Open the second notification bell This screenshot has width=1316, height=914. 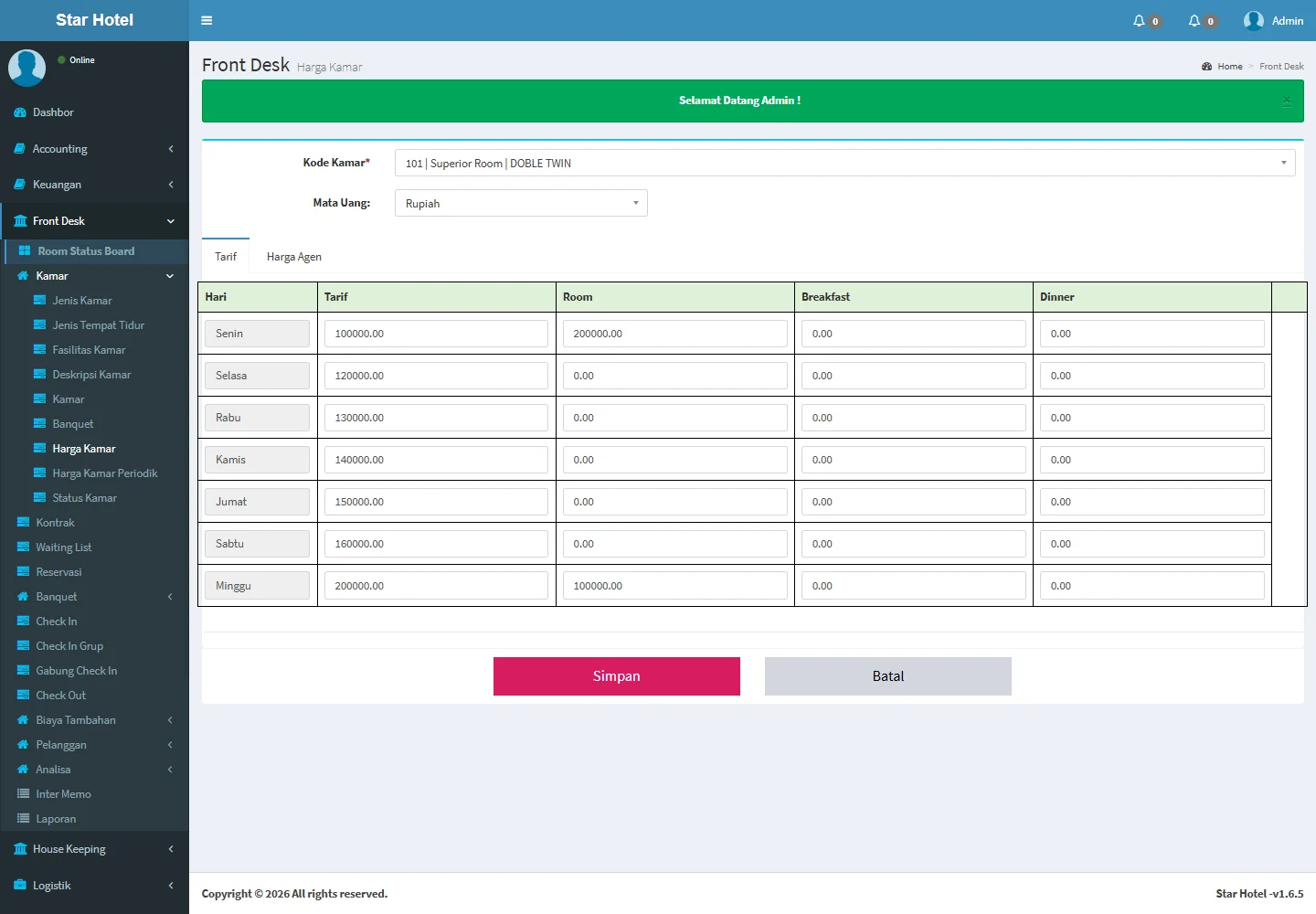coord(1194,21)
